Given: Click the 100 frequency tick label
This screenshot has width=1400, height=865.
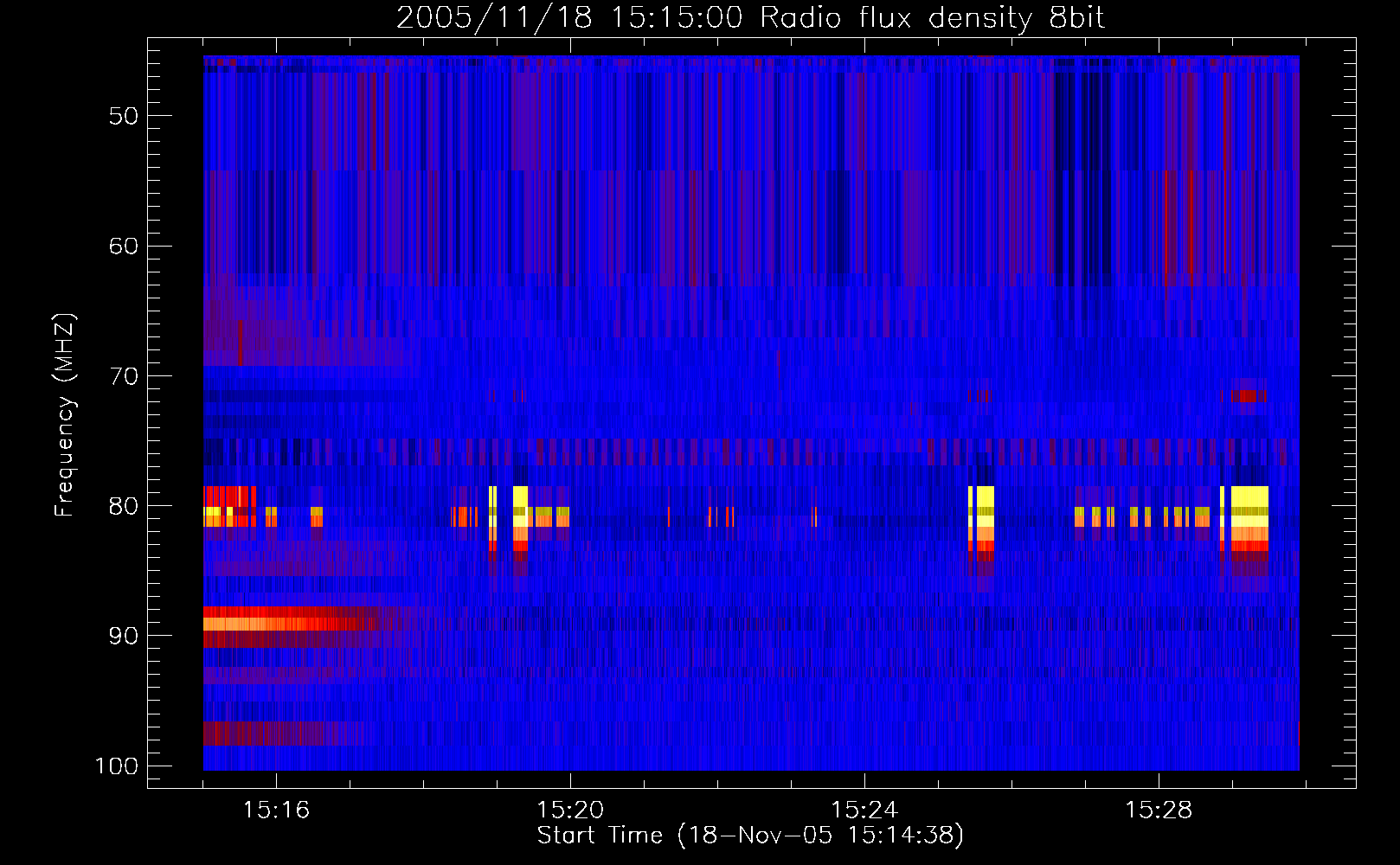Looking at the screenshot, I should [117, 766].
